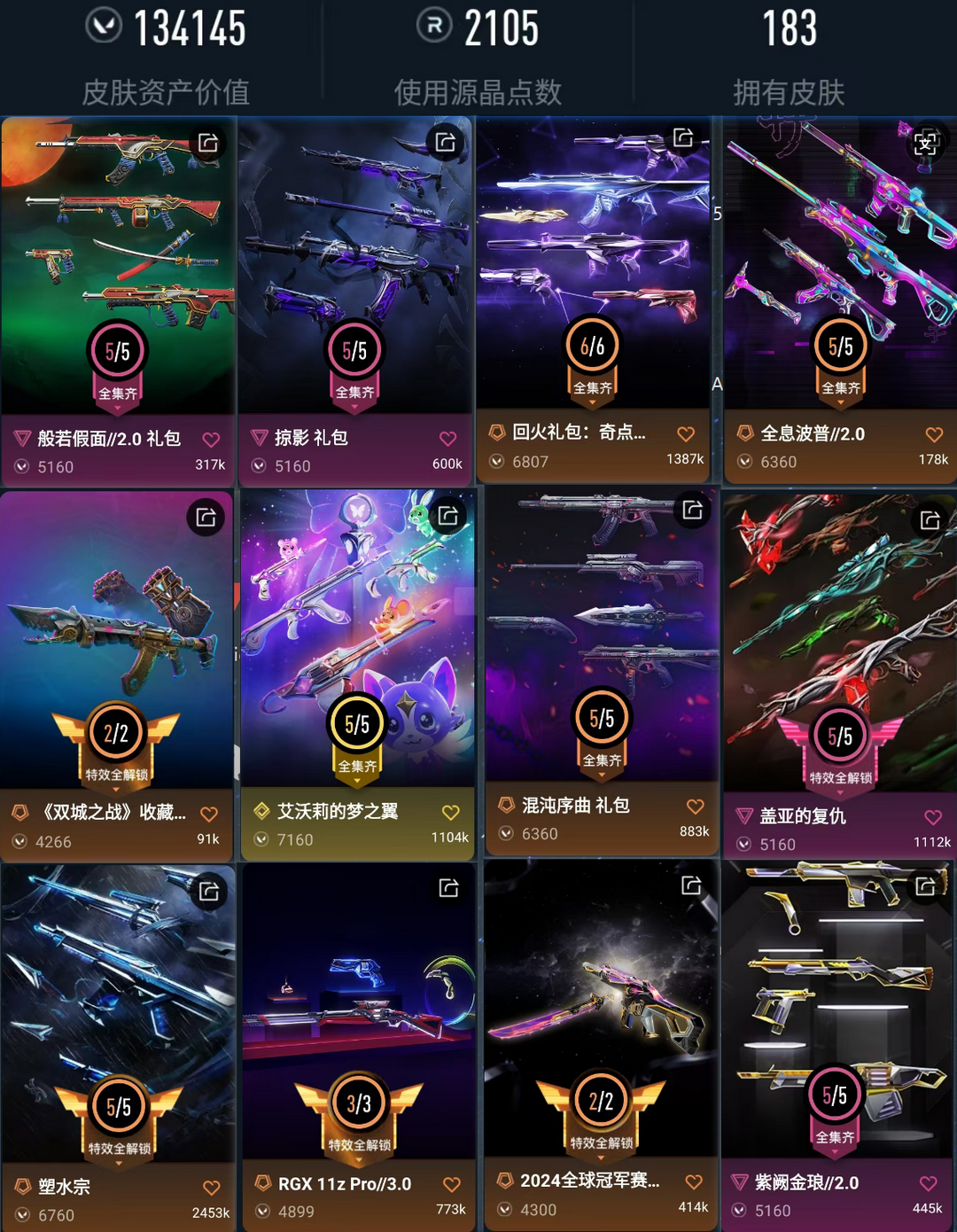Favorite the 般若假面//2.0 礼包 heart

[x=211, y=440]
